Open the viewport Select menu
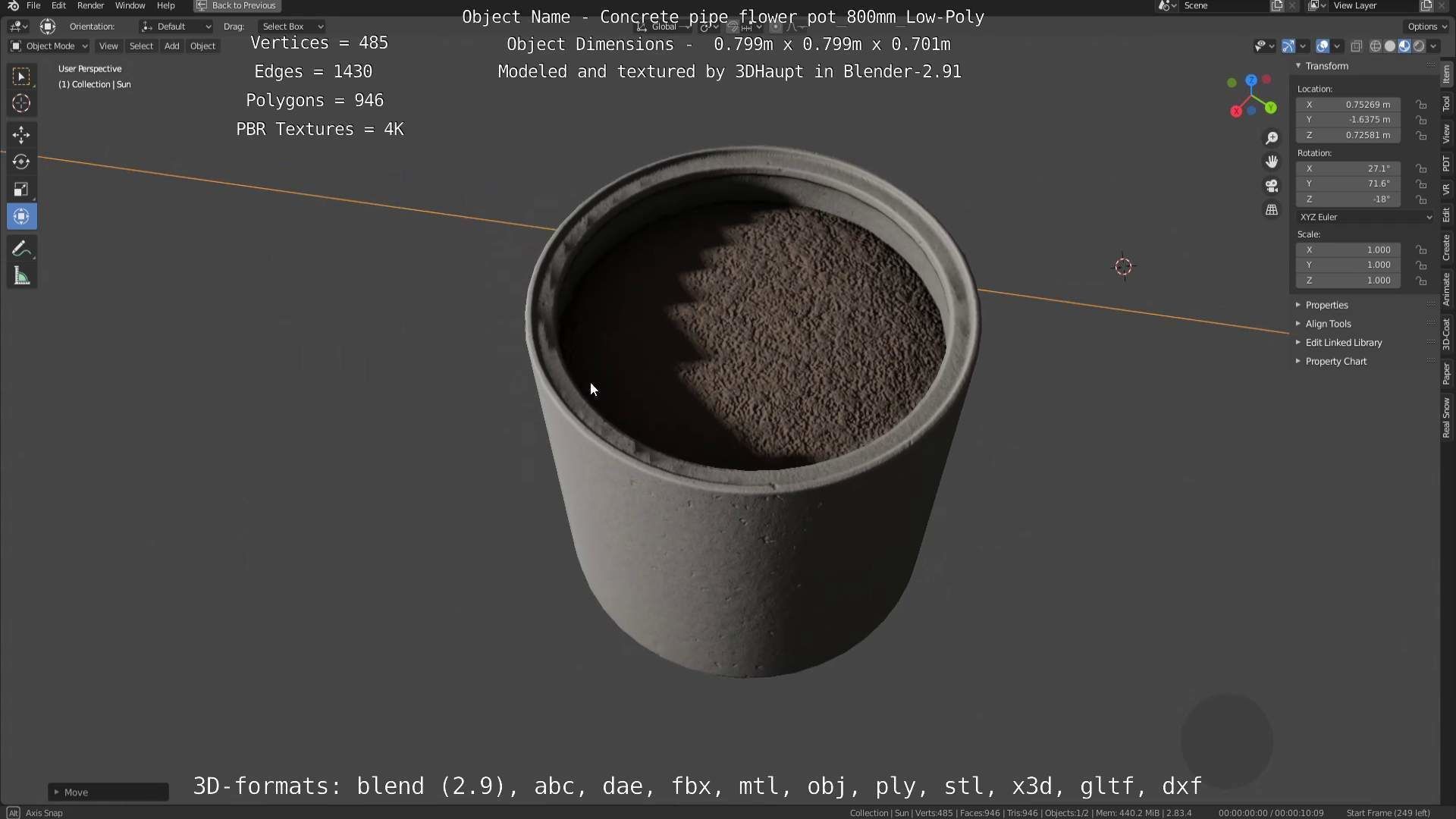The image size is (1456, 819). click(x=141, y=46)
